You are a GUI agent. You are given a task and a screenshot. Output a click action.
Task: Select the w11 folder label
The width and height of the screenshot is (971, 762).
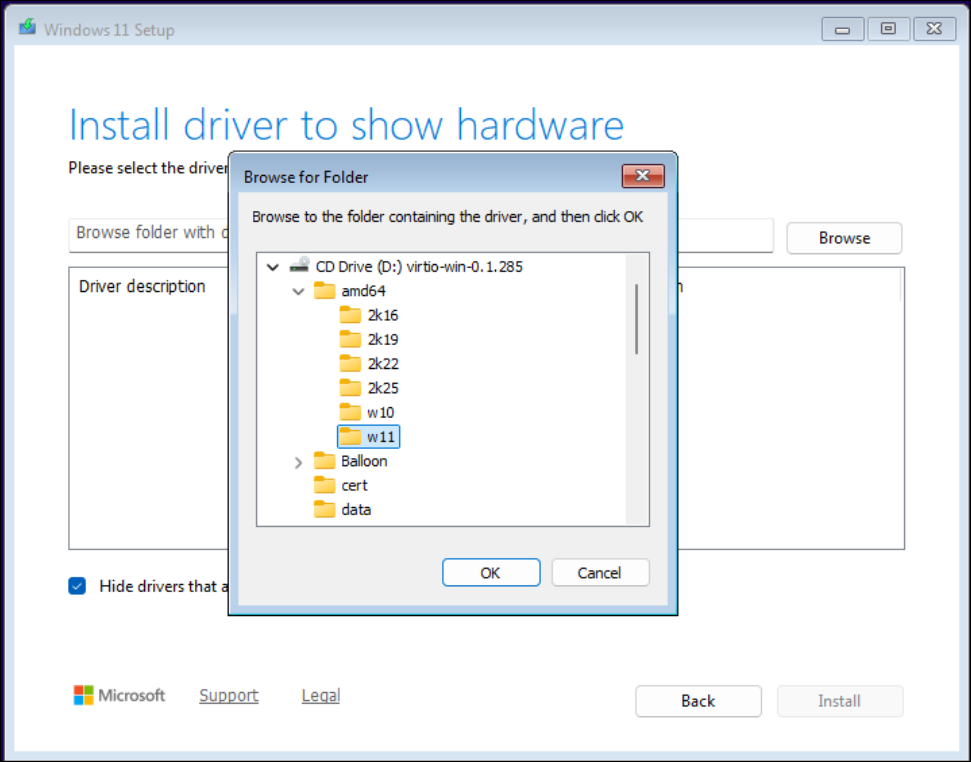[380, 436]
